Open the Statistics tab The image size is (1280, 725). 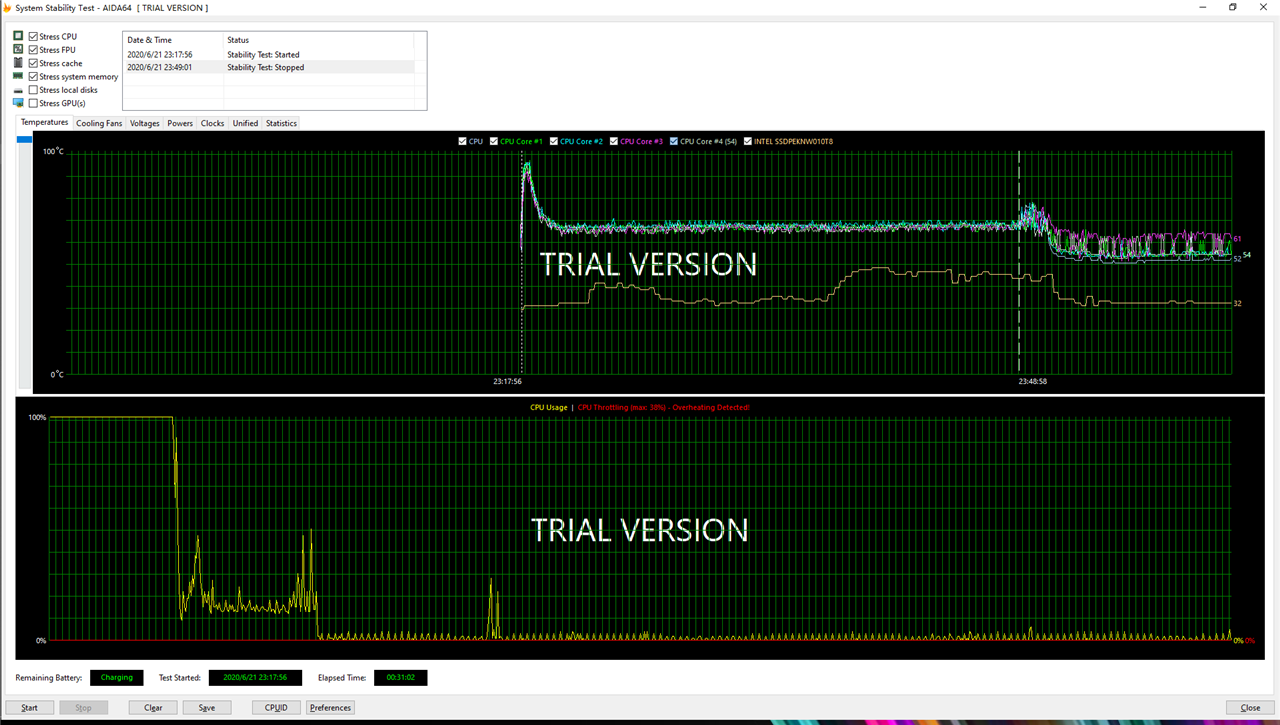click(281, 123)
